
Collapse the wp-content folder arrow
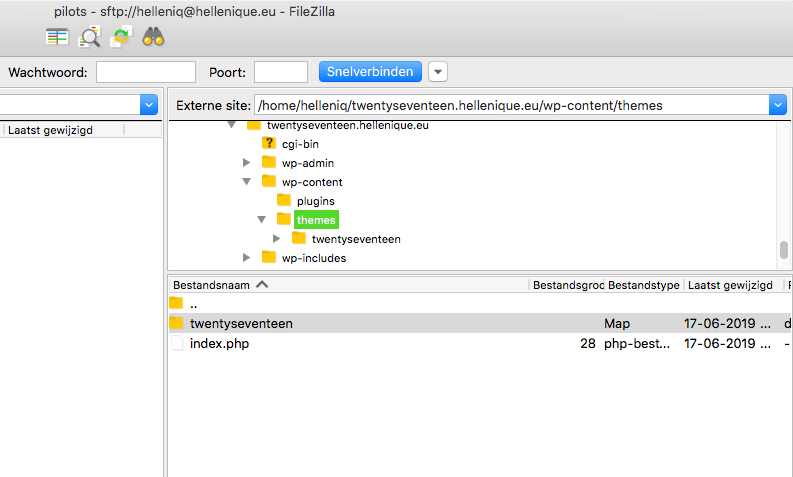(x=246, y=182)
